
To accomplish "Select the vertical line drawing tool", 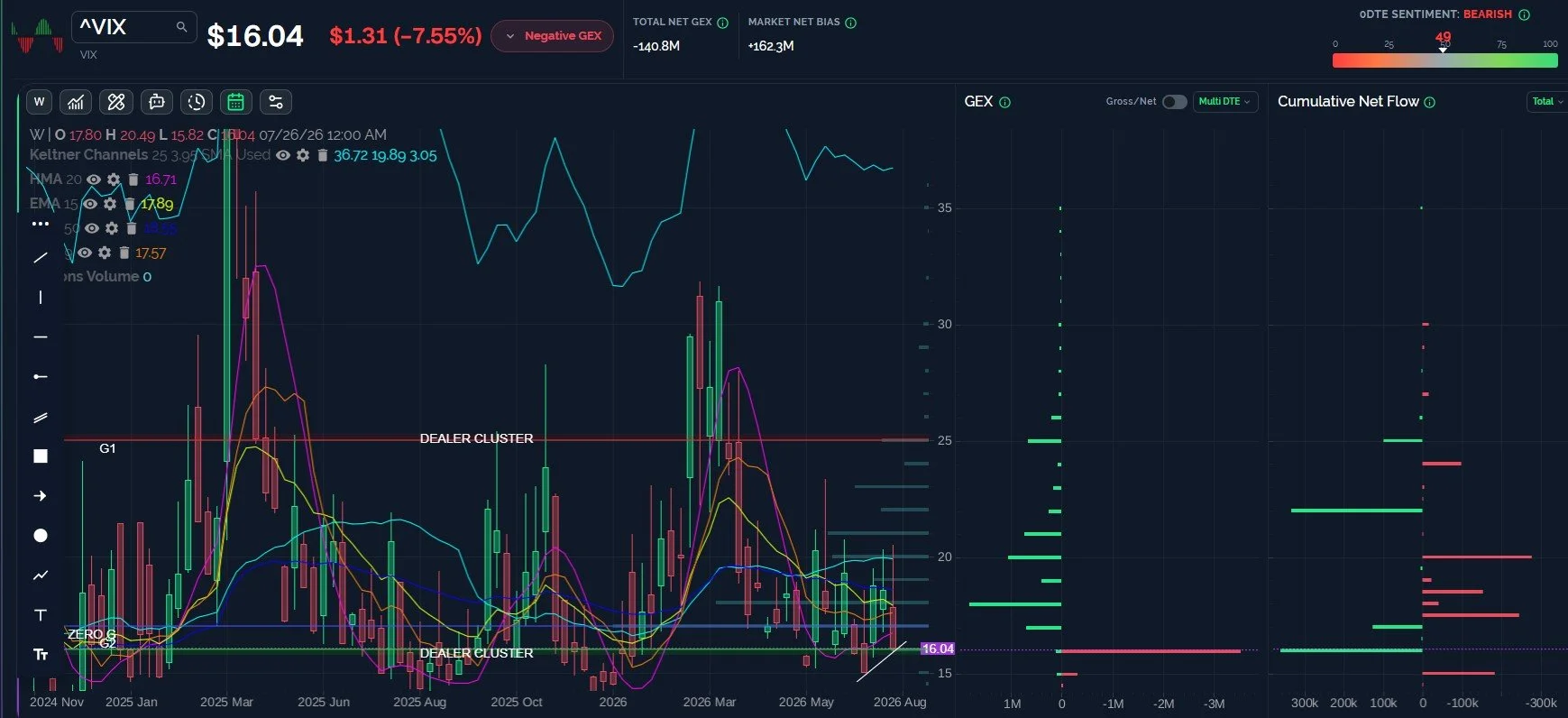I will point(41,298).
